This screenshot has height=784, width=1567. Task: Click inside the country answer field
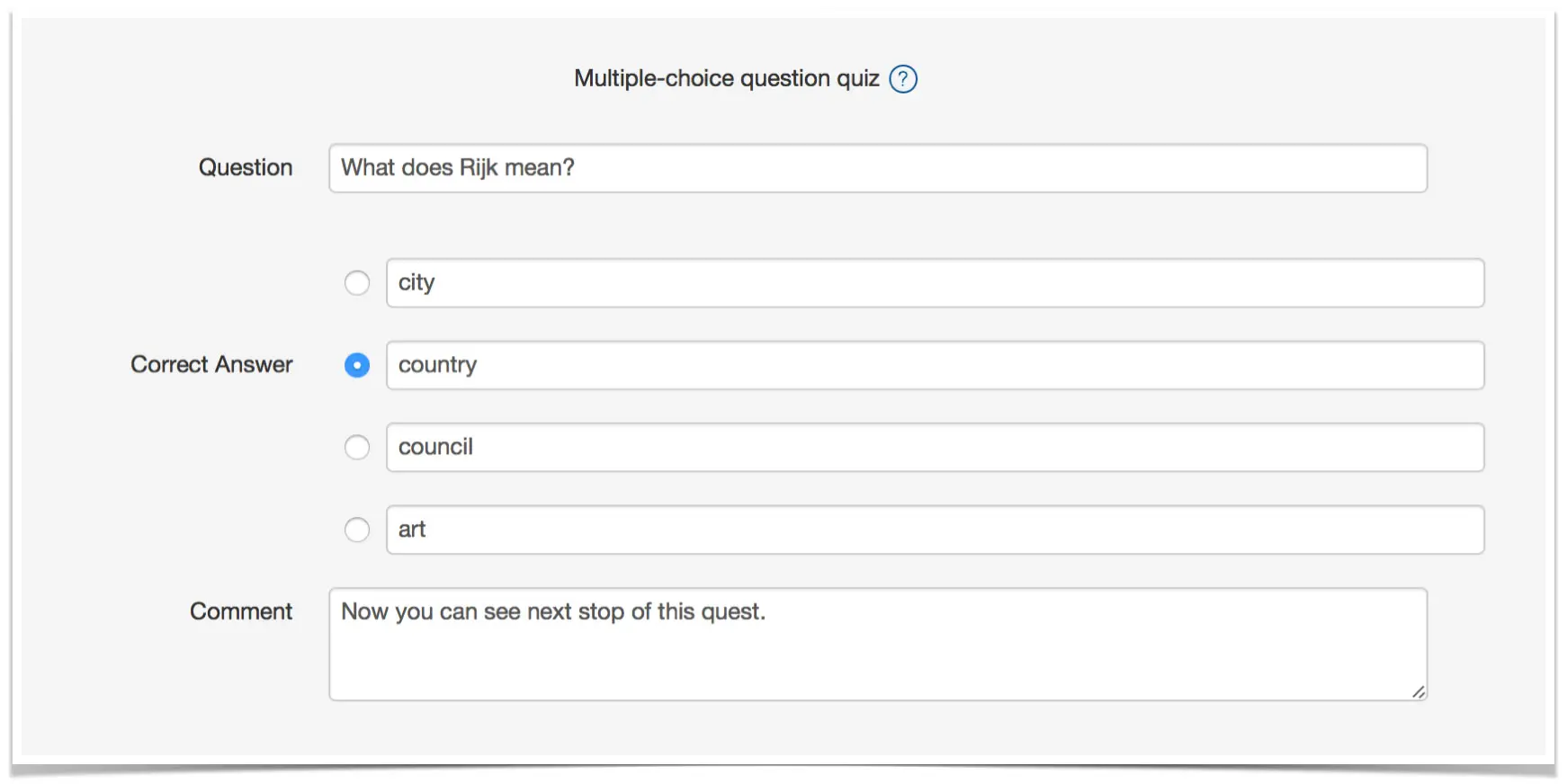point(936,365)
